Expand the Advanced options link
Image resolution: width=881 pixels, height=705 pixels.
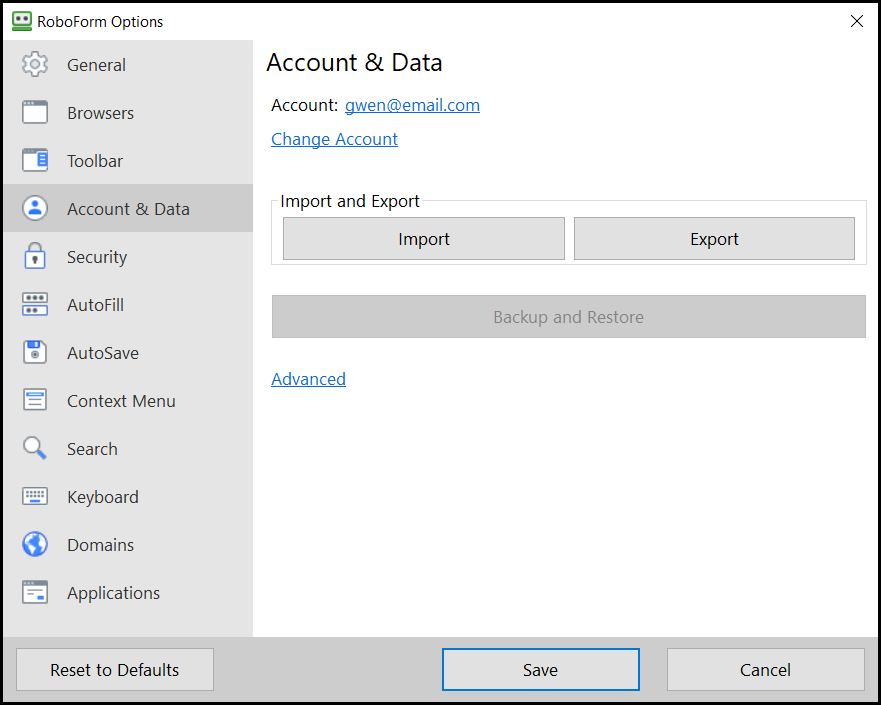pyautogui.click(x=308, y=379)
